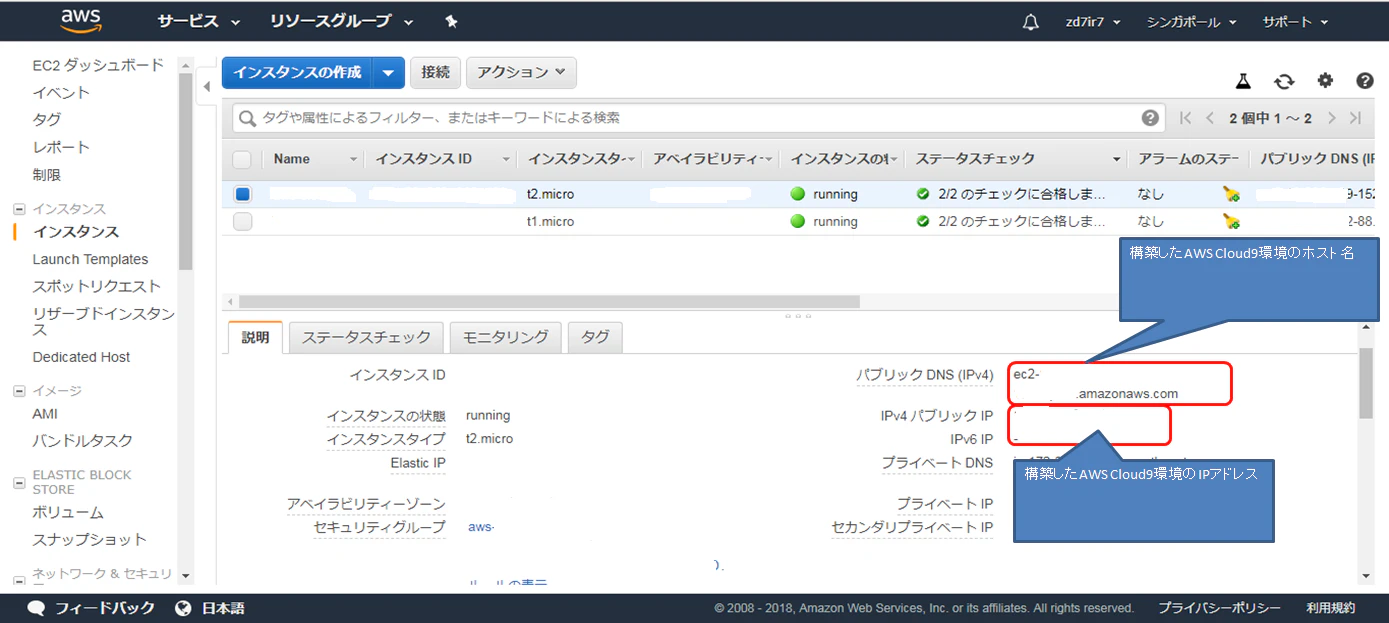Screen dimensions: 1389x623
Task: Go to previous page of results
Action: pos(1210,118)
